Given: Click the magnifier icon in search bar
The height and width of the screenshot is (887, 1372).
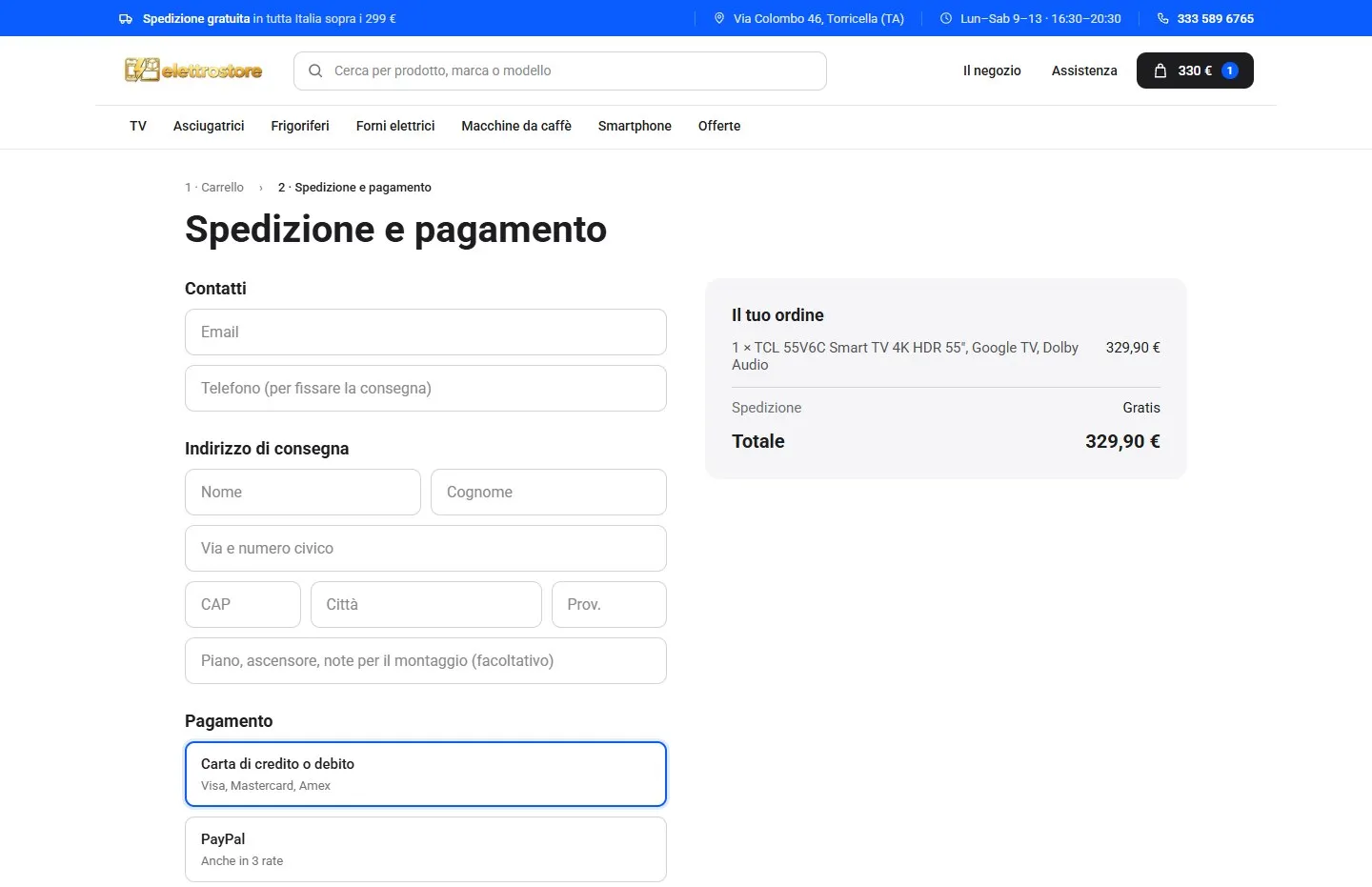Looking at the screenshot, I should 315,71.
